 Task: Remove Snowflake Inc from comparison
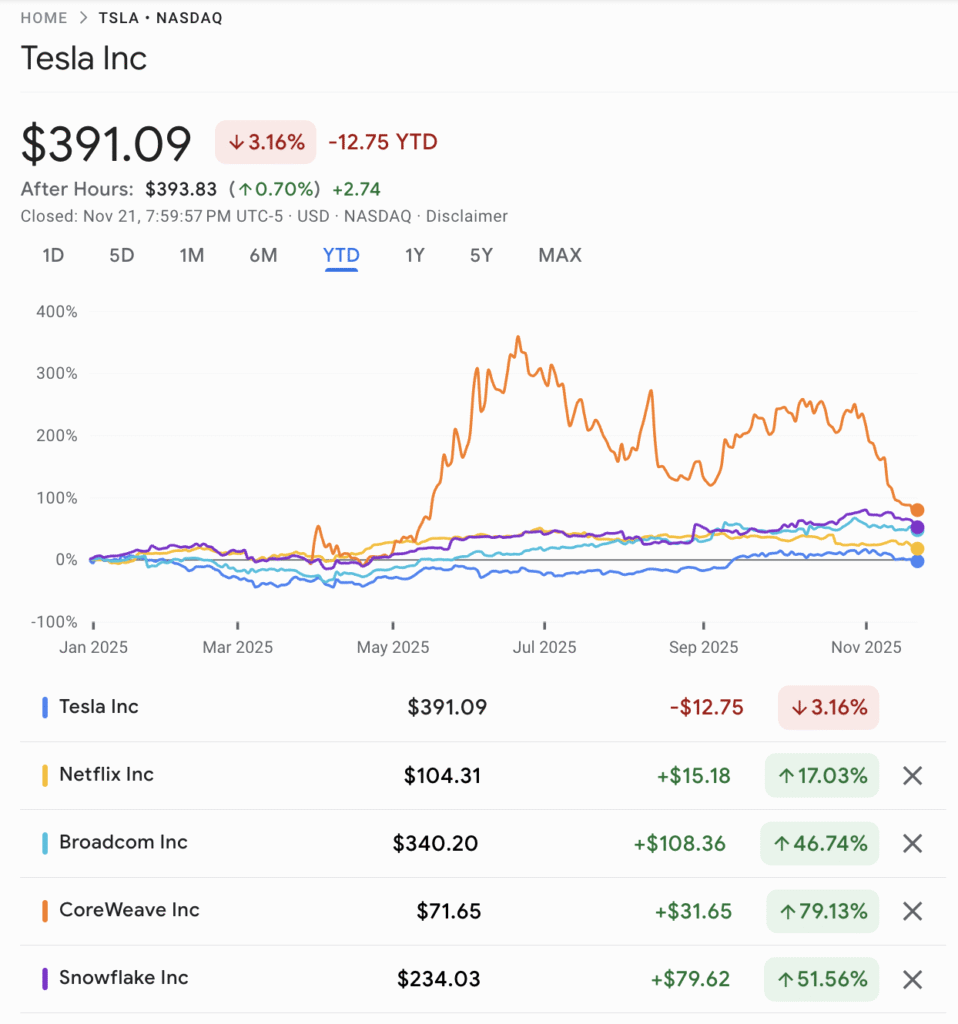click(x=912, y=979)
